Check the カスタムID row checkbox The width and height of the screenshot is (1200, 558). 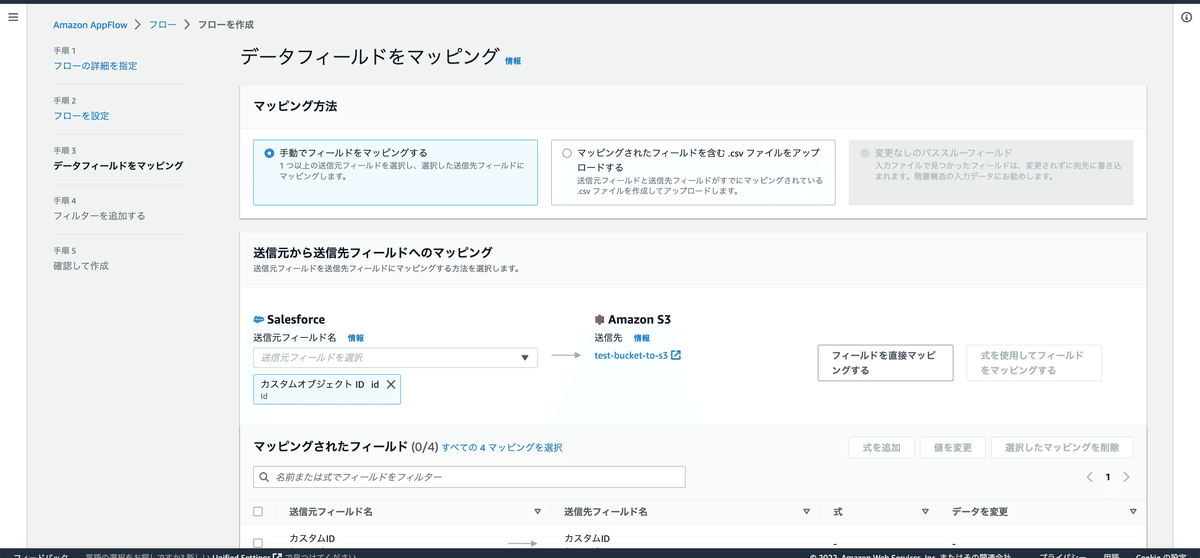pyautogui.click(x=259, y=542)
